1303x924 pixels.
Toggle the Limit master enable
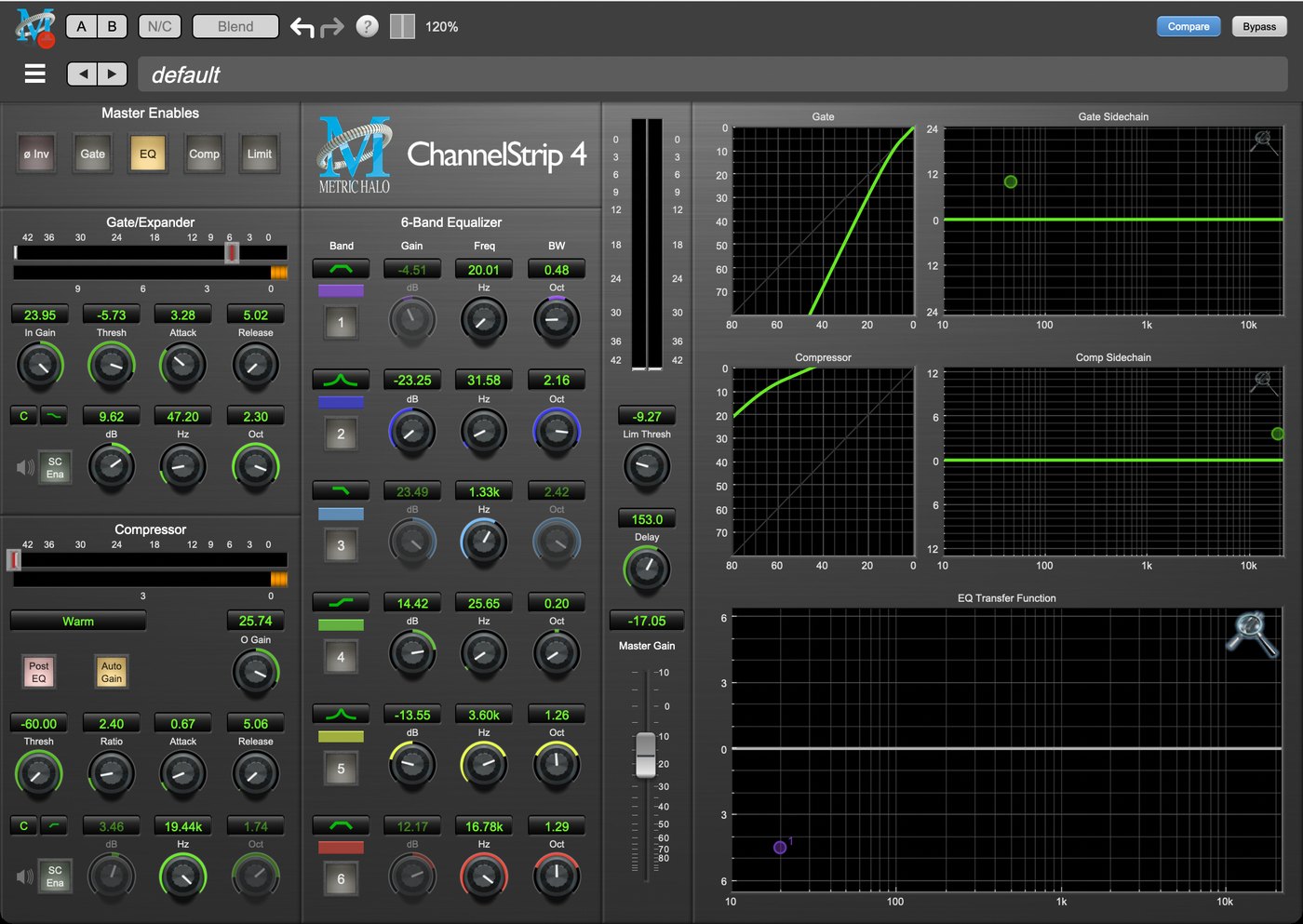(x=260, y=154)
